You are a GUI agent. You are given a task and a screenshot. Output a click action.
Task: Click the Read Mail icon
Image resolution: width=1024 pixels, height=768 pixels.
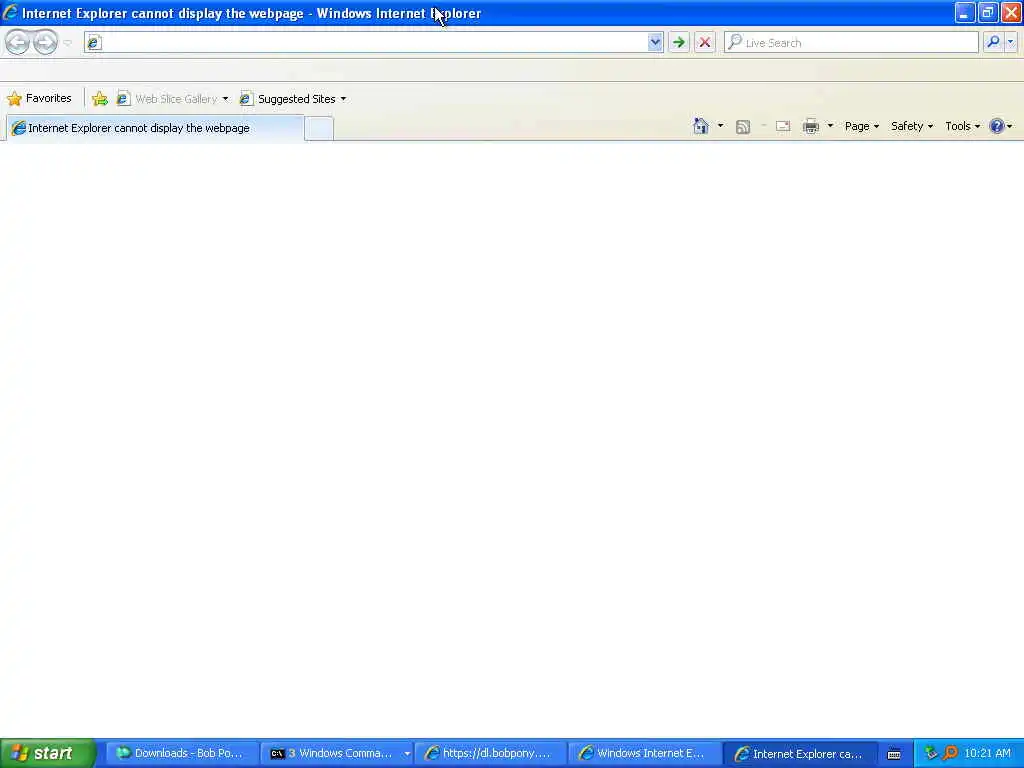pos(783,126)
